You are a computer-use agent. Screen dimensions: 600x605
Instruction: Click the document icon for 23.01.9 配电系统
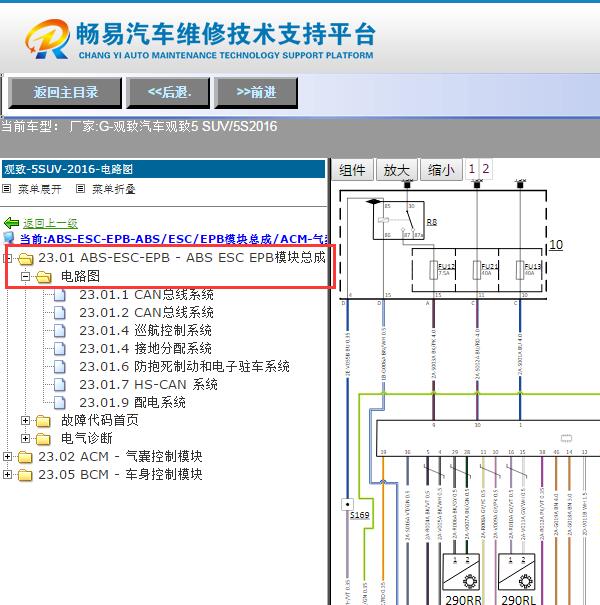click(x=59, y=402)
